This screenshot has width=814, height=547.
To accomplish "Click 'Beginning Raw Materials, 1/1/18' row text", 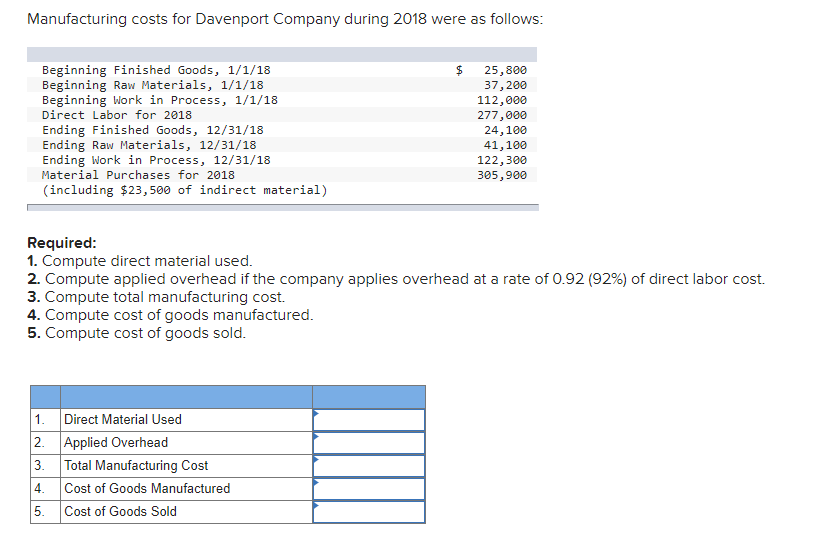I will click(x=153, y=85).
